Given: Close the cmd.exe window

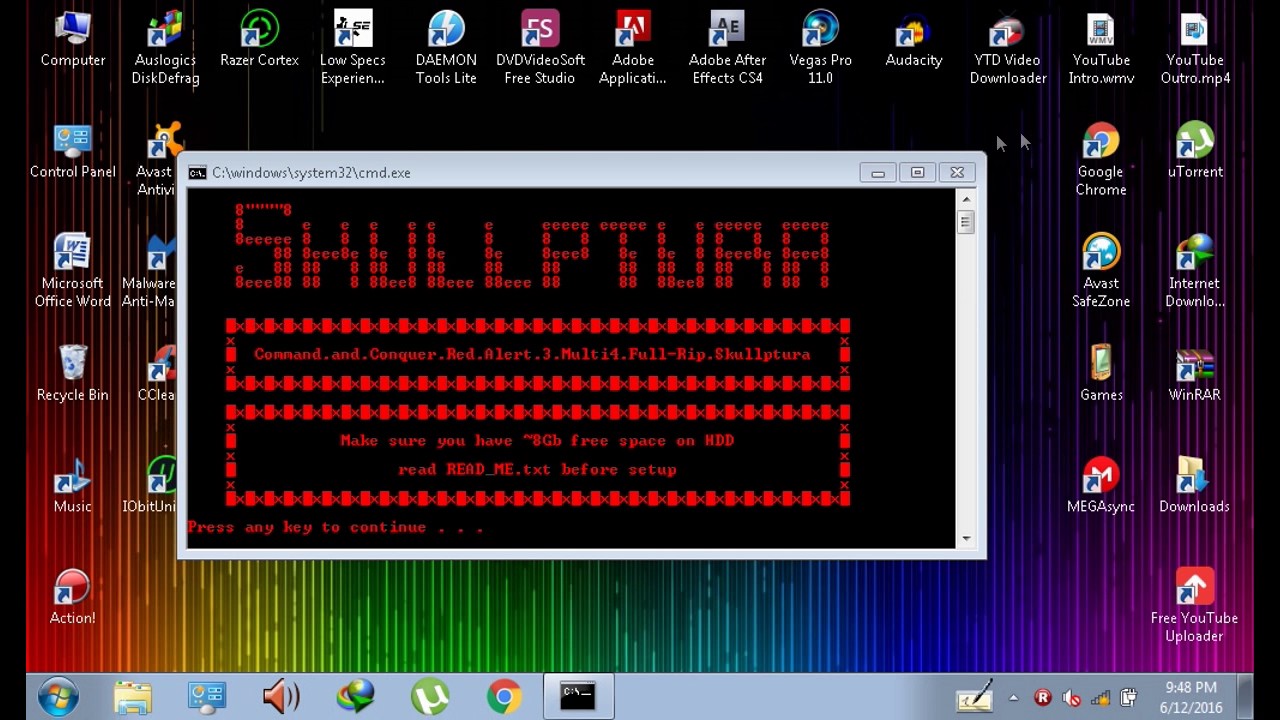Looking at the screenshot, I should 957,172.
